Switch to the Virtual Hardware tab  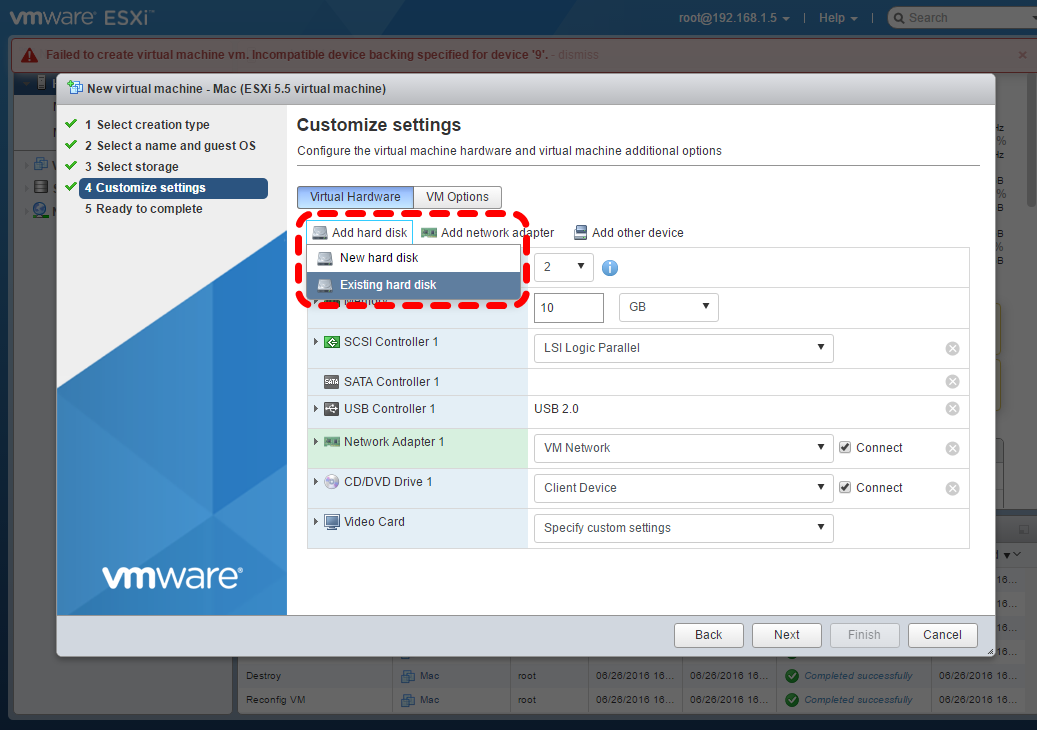[x=355, y=197]
